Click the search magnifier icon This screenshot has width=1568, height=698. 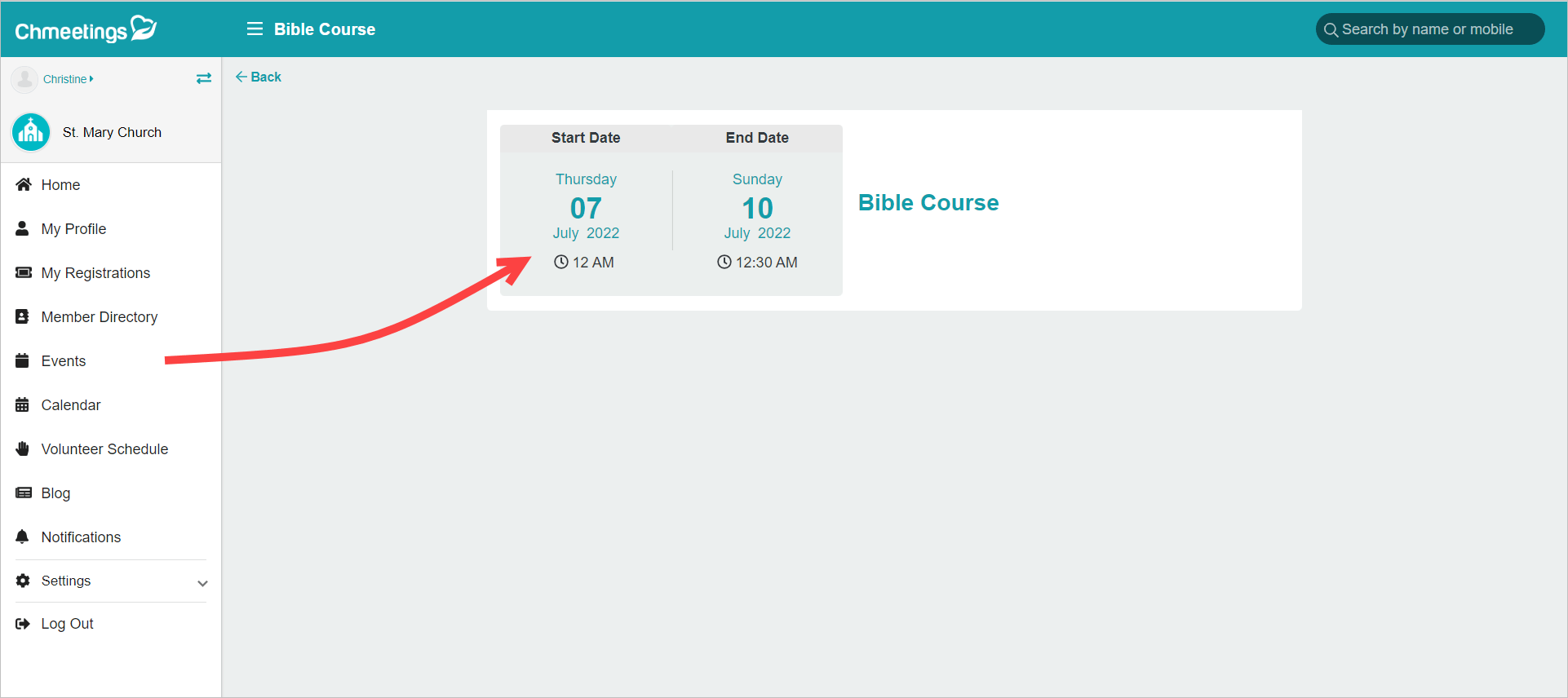[x=1331, y=30]
